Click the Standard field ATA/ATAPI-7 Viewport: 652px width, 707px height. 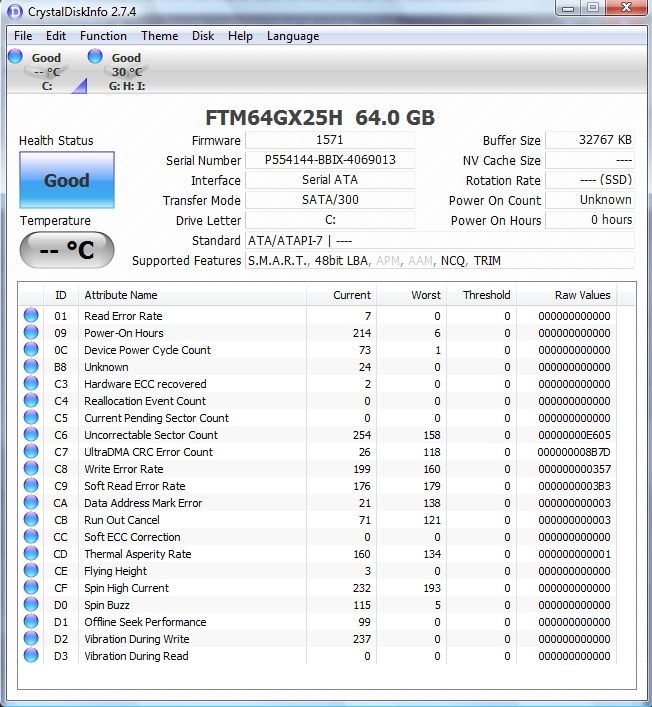(440, 241)
